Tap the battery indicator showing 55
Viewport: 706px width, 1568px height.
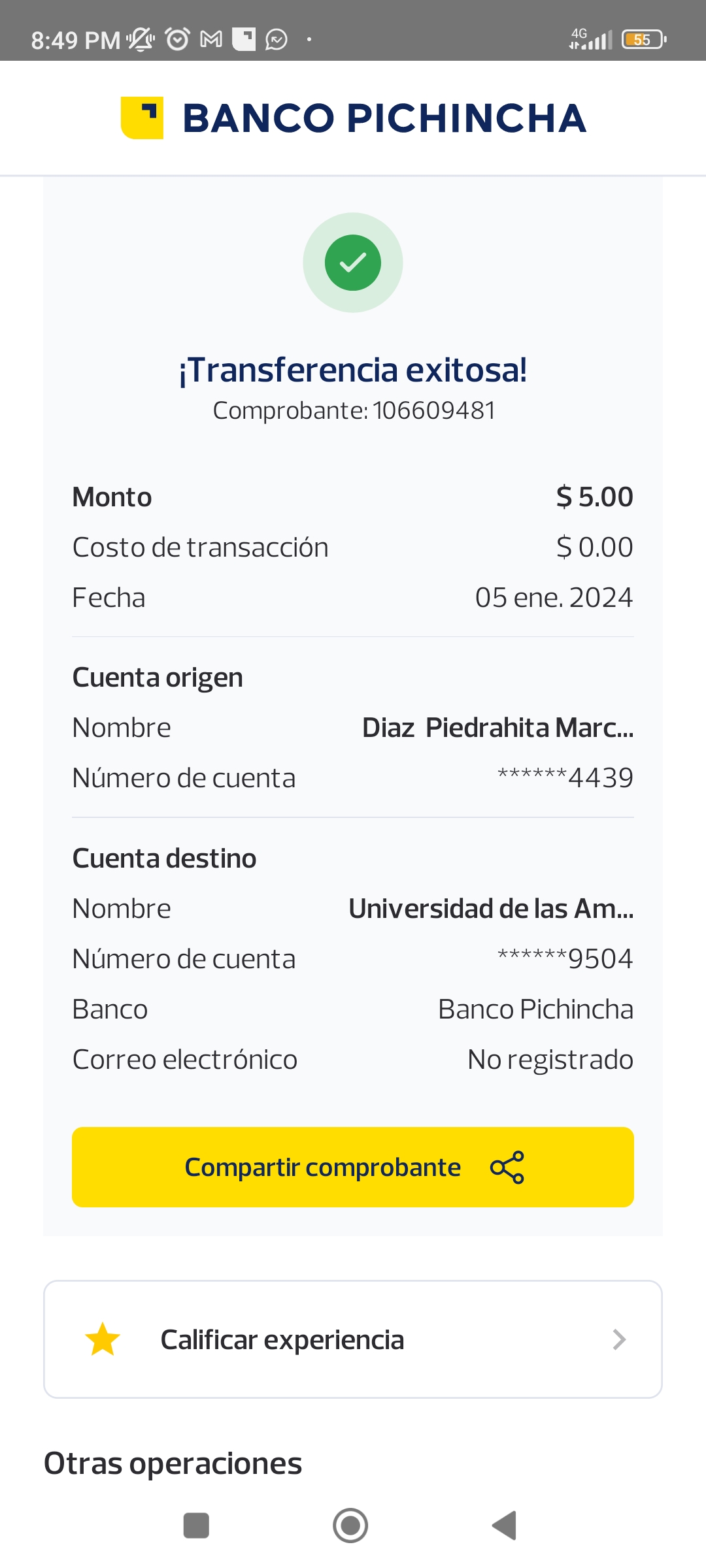(643, 40)
